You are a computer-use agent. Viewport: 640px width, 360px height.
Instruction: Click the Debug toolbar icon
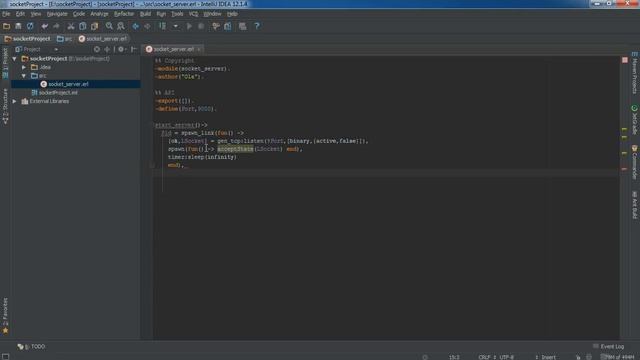[x=201, y=26]
